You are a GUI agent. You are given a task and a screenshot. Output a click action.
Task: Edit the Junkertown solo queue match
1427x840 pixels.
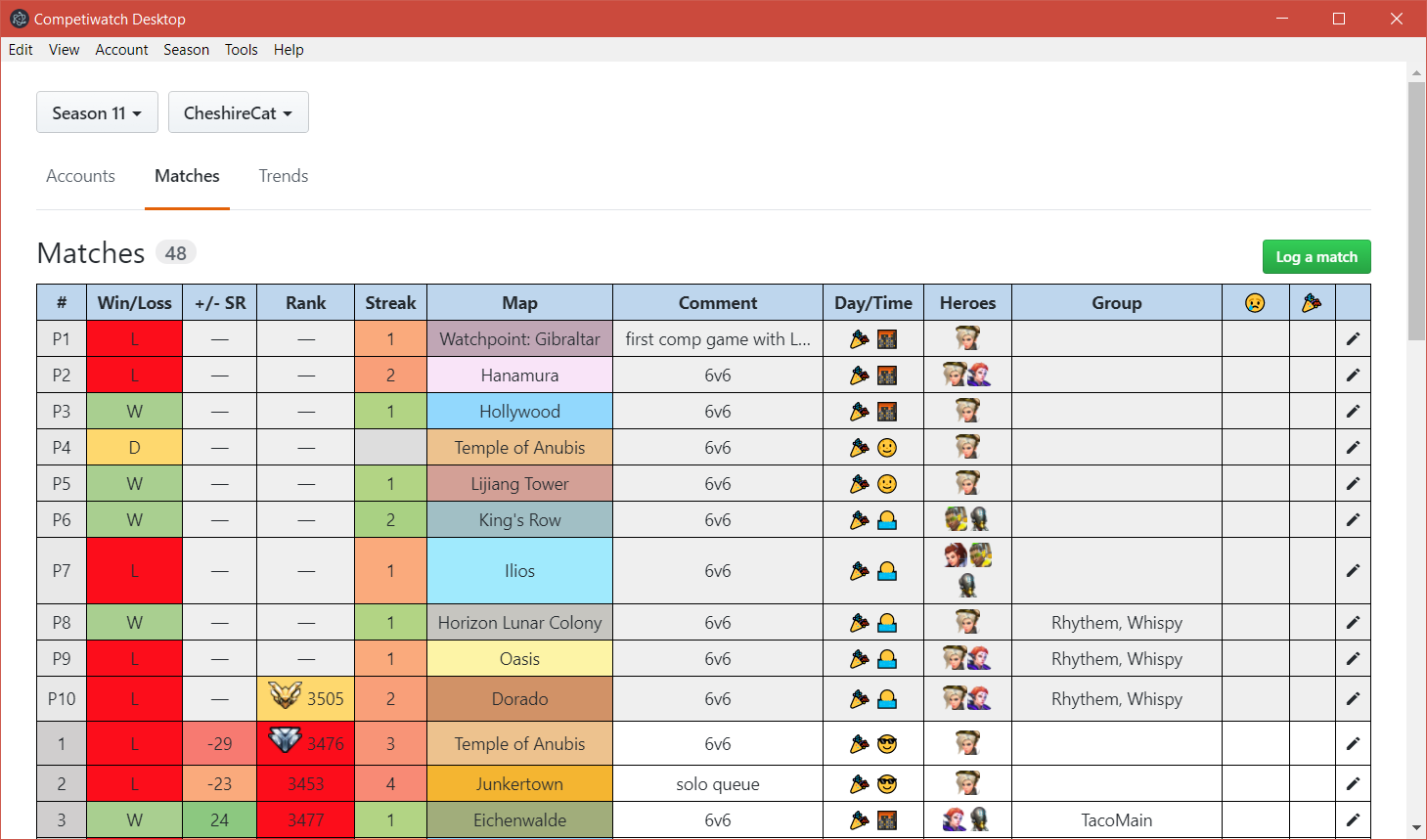1353,784
